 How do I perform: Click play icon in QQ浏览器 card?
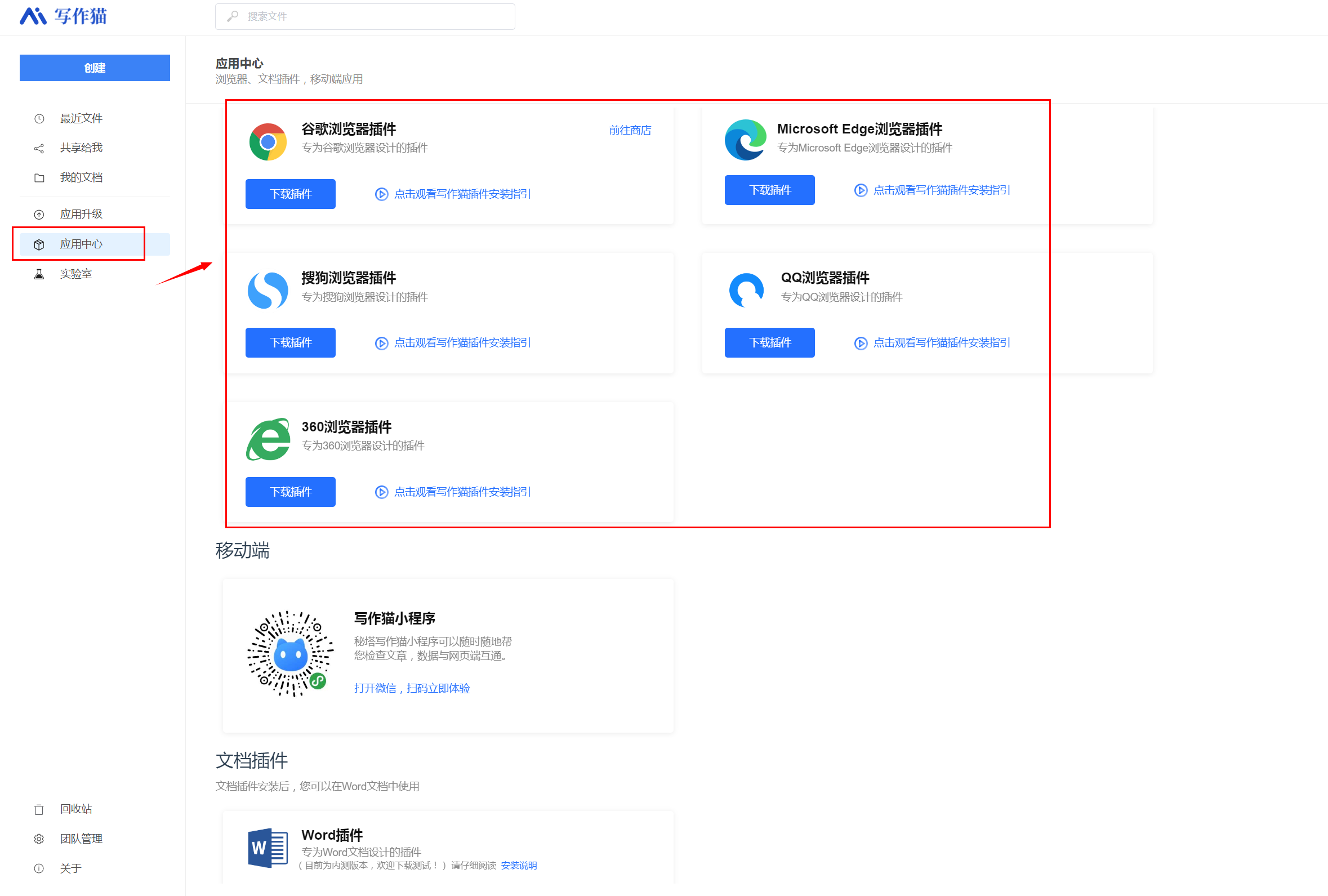pyautogui.click(x=861, y=343)
